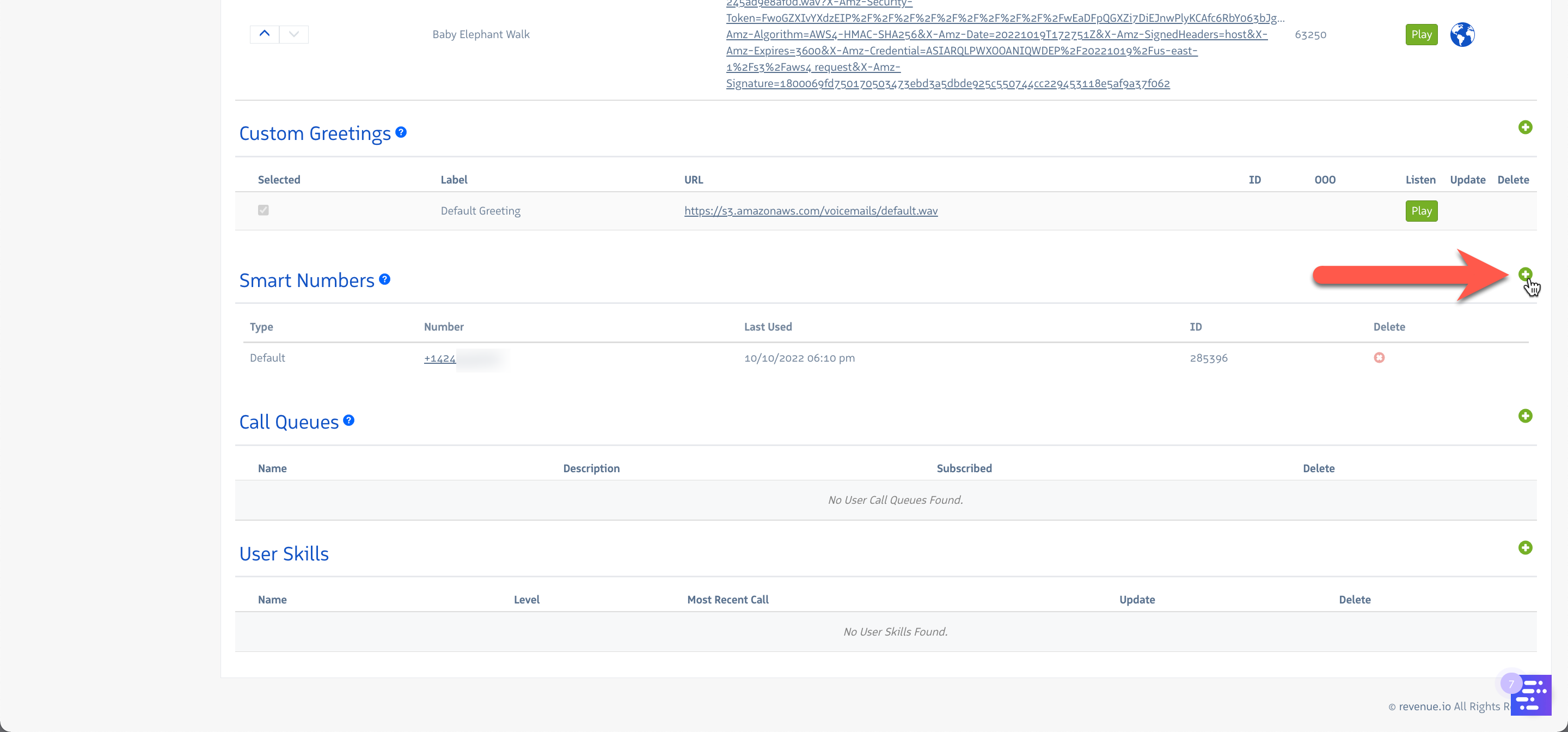
Task: Toggle Default Greeting selected checkbox
Action: pos(263,210)
